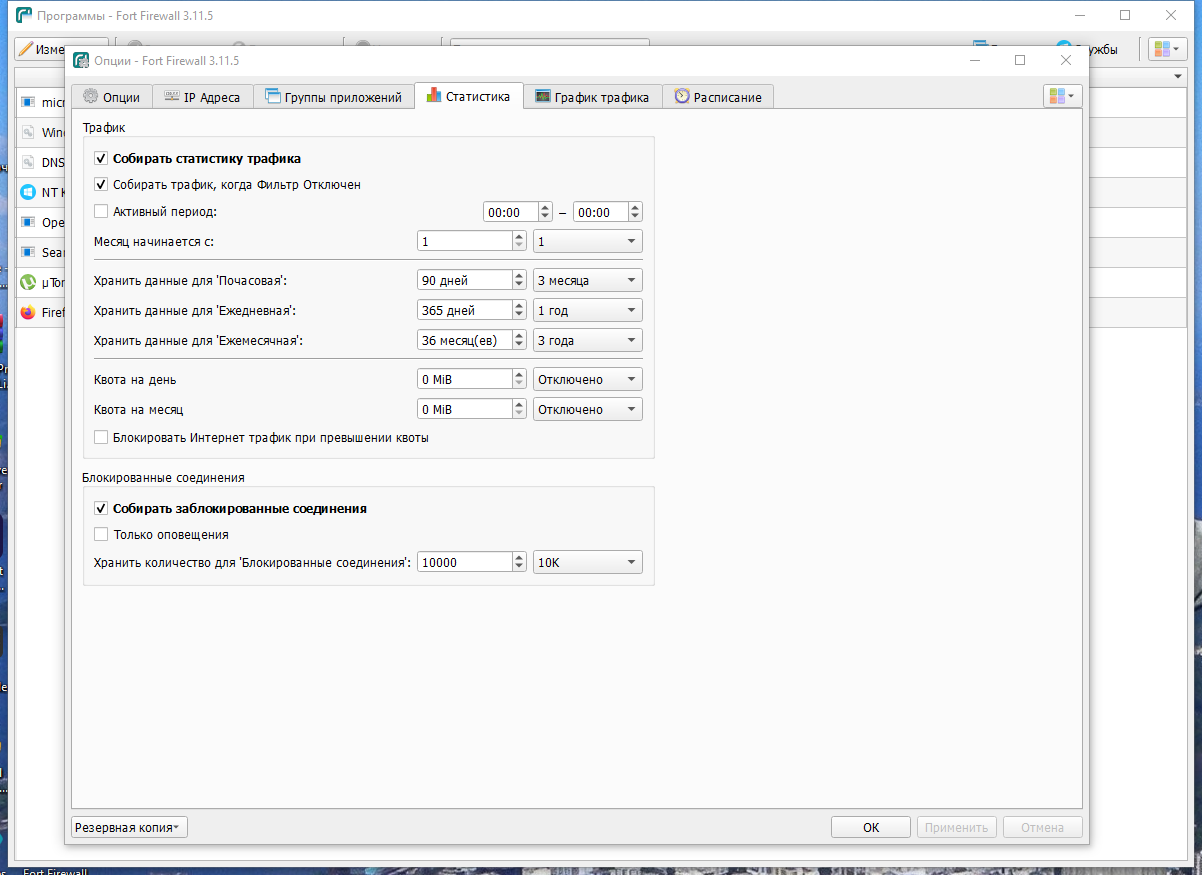Click the Месяц начинается с number field
Viewport: 1202px width, 875px height.
pos(465,241)
